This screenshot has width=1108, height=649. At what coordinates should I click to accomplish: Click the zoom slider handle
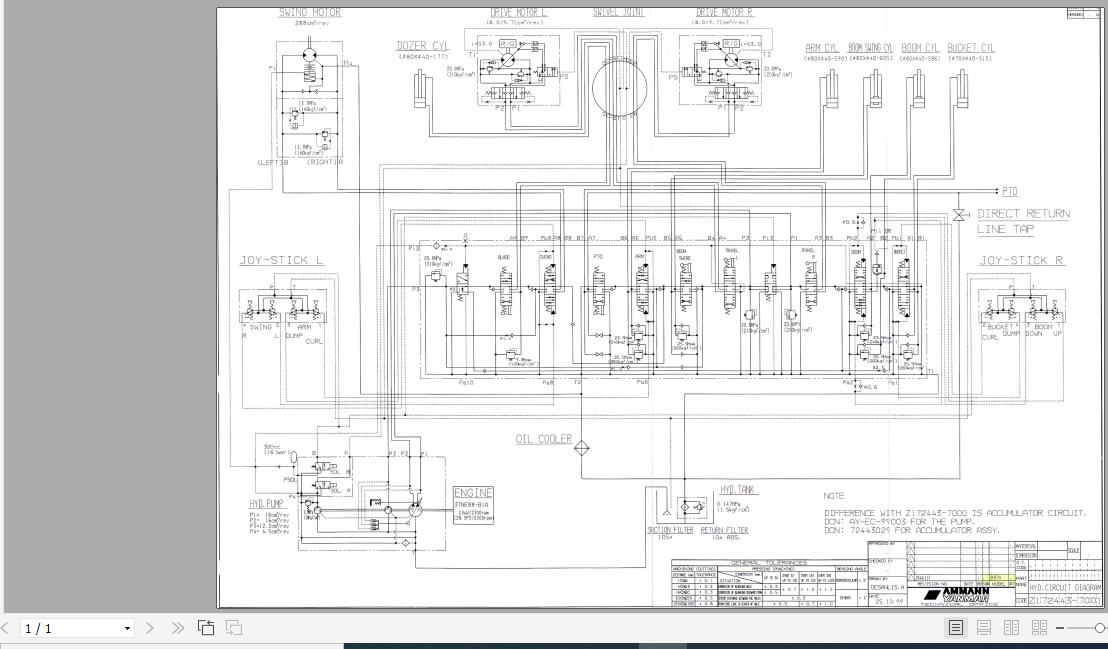(x=1100, y=628)
